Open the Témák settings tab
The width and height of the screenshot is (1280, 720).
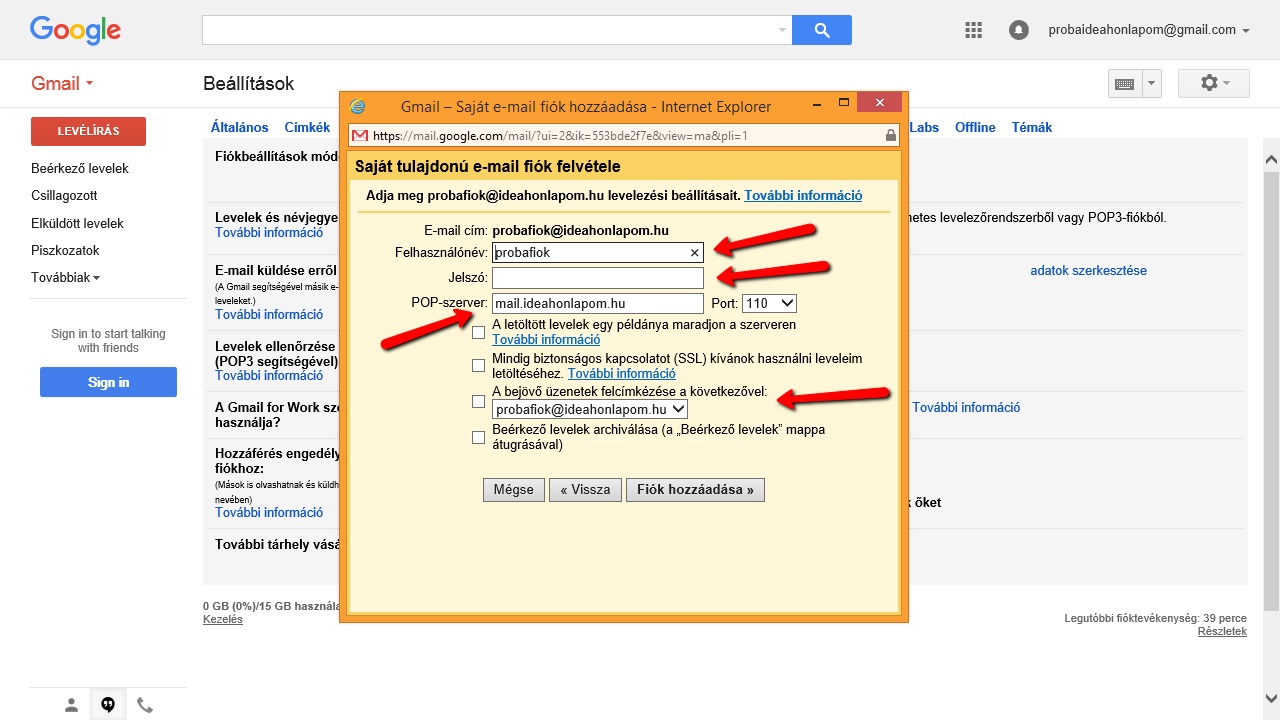pyautogui.click(x=1032, y=127)
